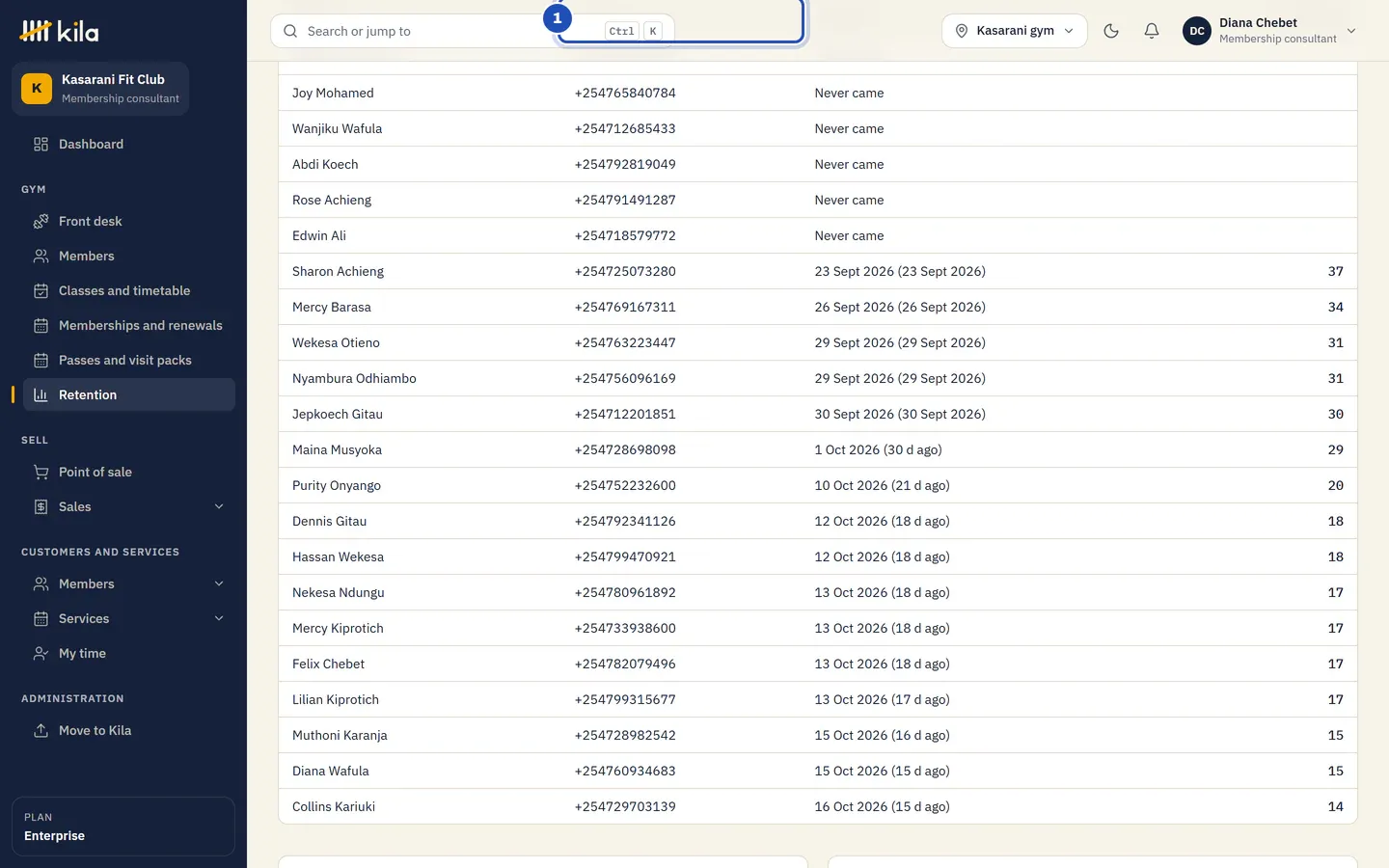This screenshot has width=1389, height=868.
Task: Click the Move to Kila upload icon
Action: point(41,731)
